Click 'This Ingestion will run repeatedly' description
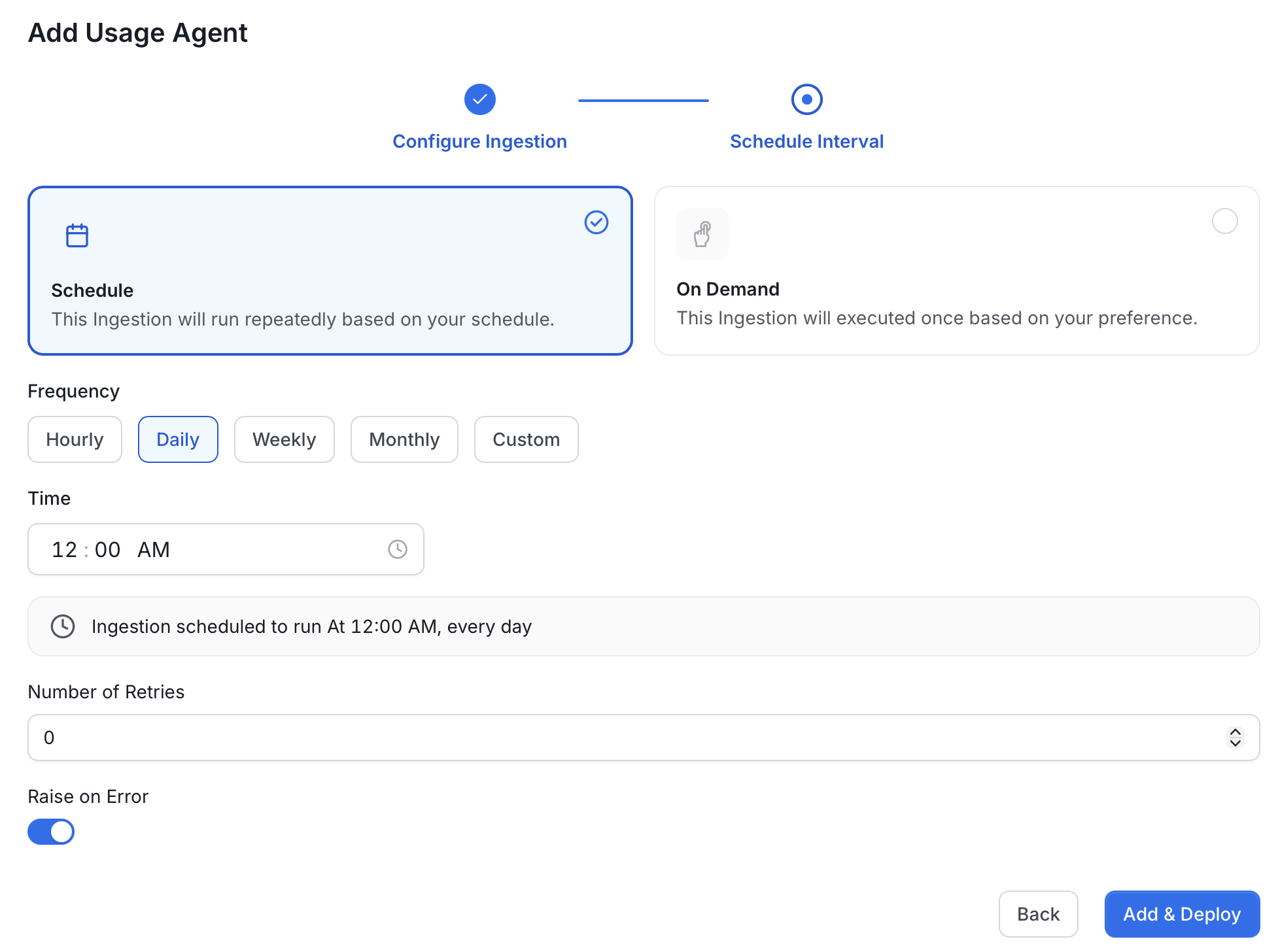Screen dimensions: 1278x952 [303, 319]
